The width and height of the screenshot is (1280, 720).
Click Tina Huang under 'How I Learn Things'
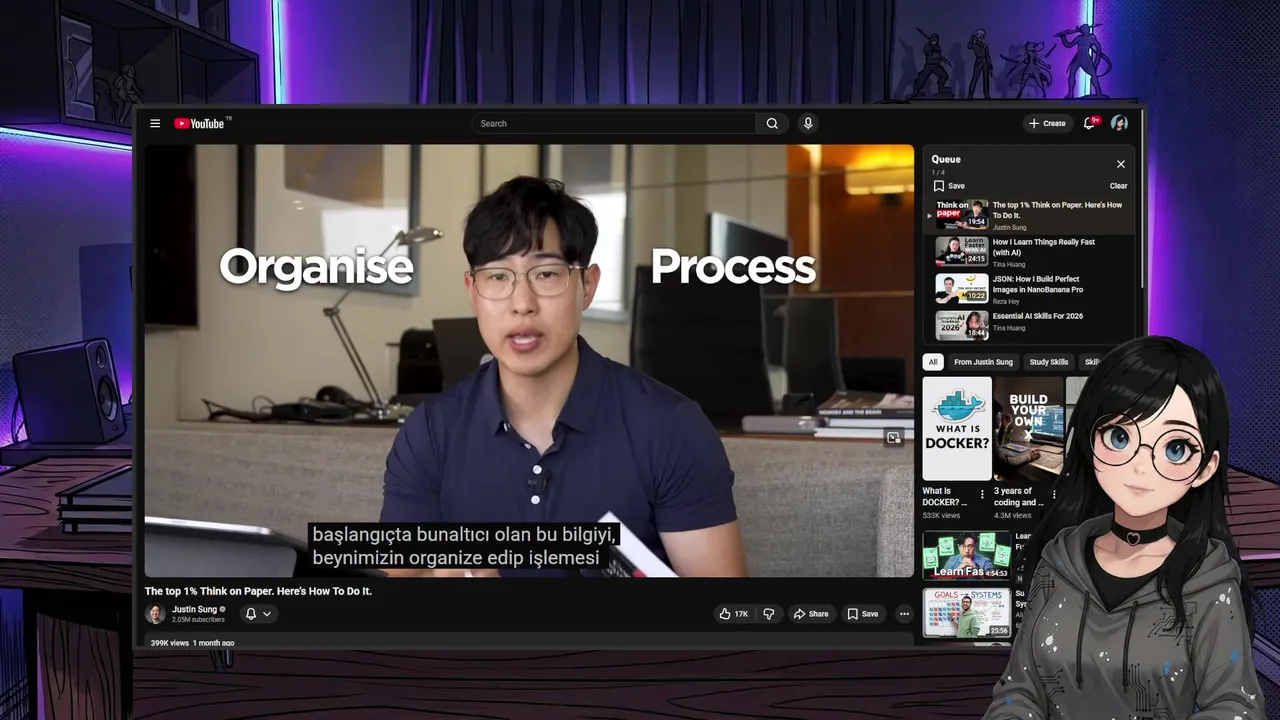coord(1009,264)
